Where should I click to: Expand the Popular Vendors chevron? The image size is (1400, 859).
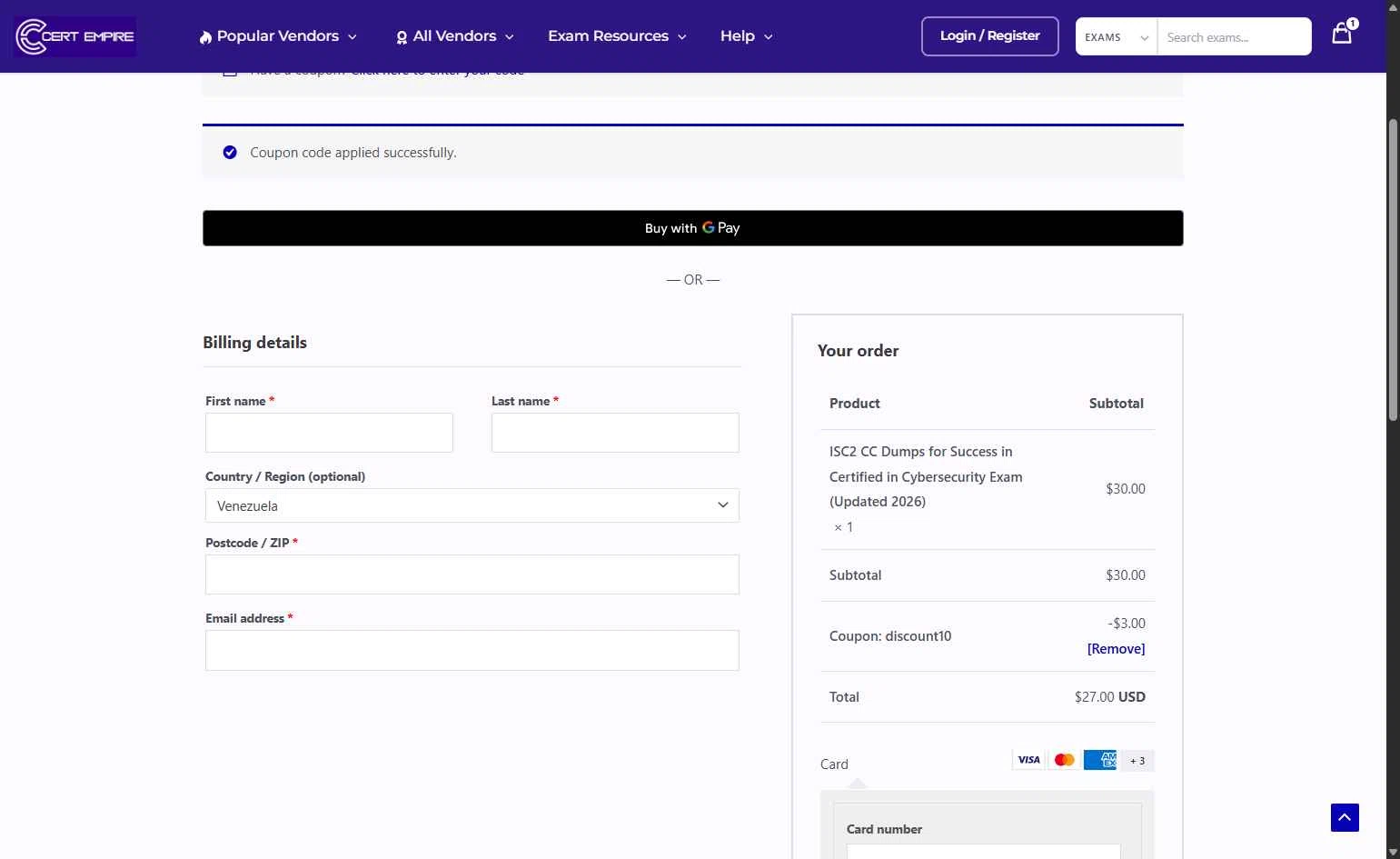coord(352,37)
